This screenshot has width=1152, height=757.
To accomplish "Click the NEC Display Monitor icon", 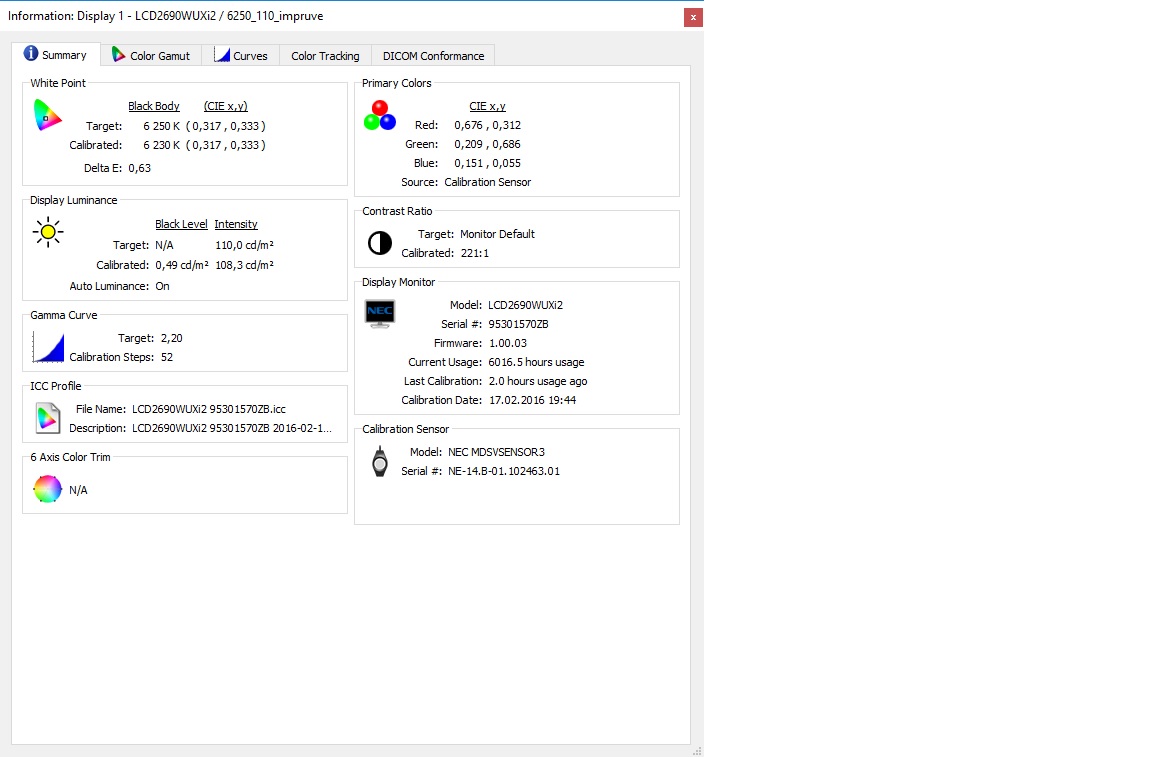I will coord(380,314).
